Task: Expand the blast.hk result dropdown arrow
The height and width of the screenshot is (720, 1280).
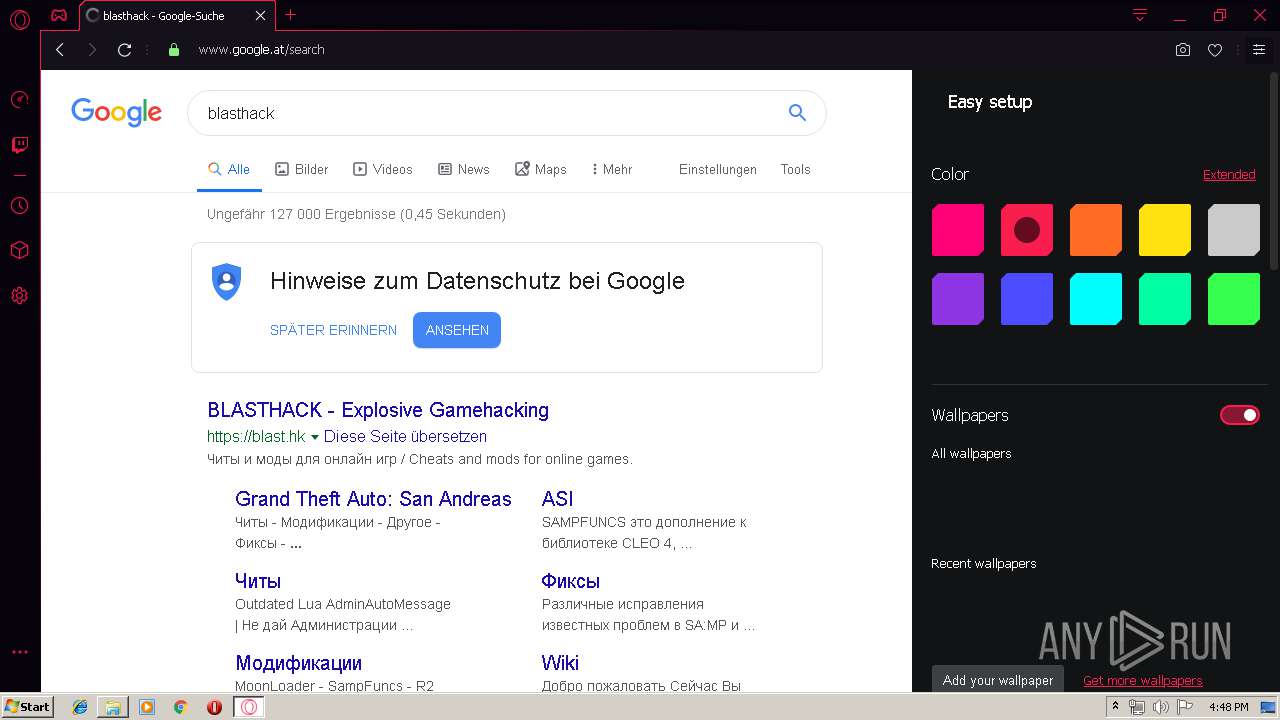Action: (x=315, y=437)
